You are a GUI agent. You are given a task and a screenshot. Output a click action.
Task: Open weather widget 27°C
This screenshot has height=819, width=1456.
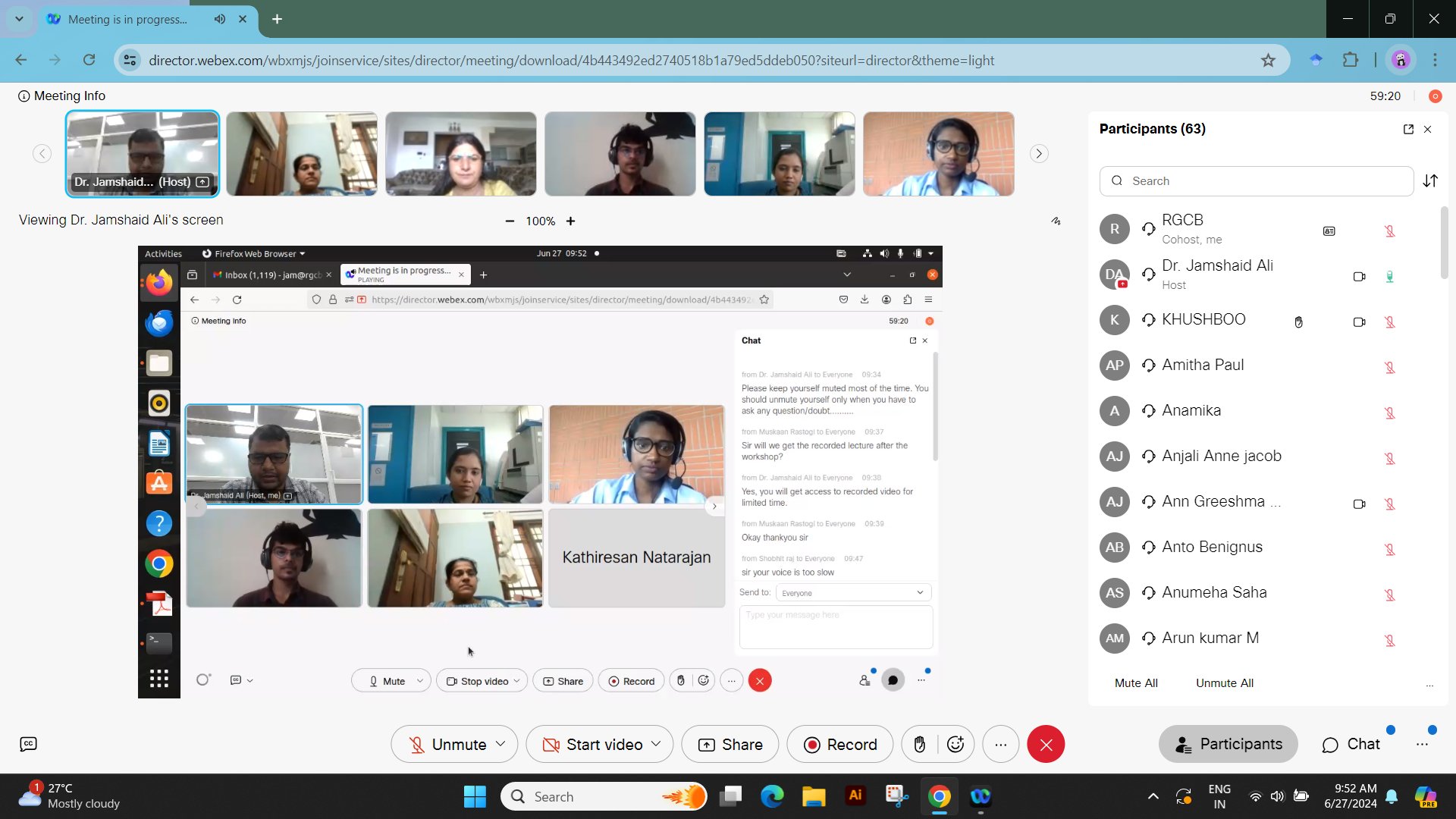point(70,795)
